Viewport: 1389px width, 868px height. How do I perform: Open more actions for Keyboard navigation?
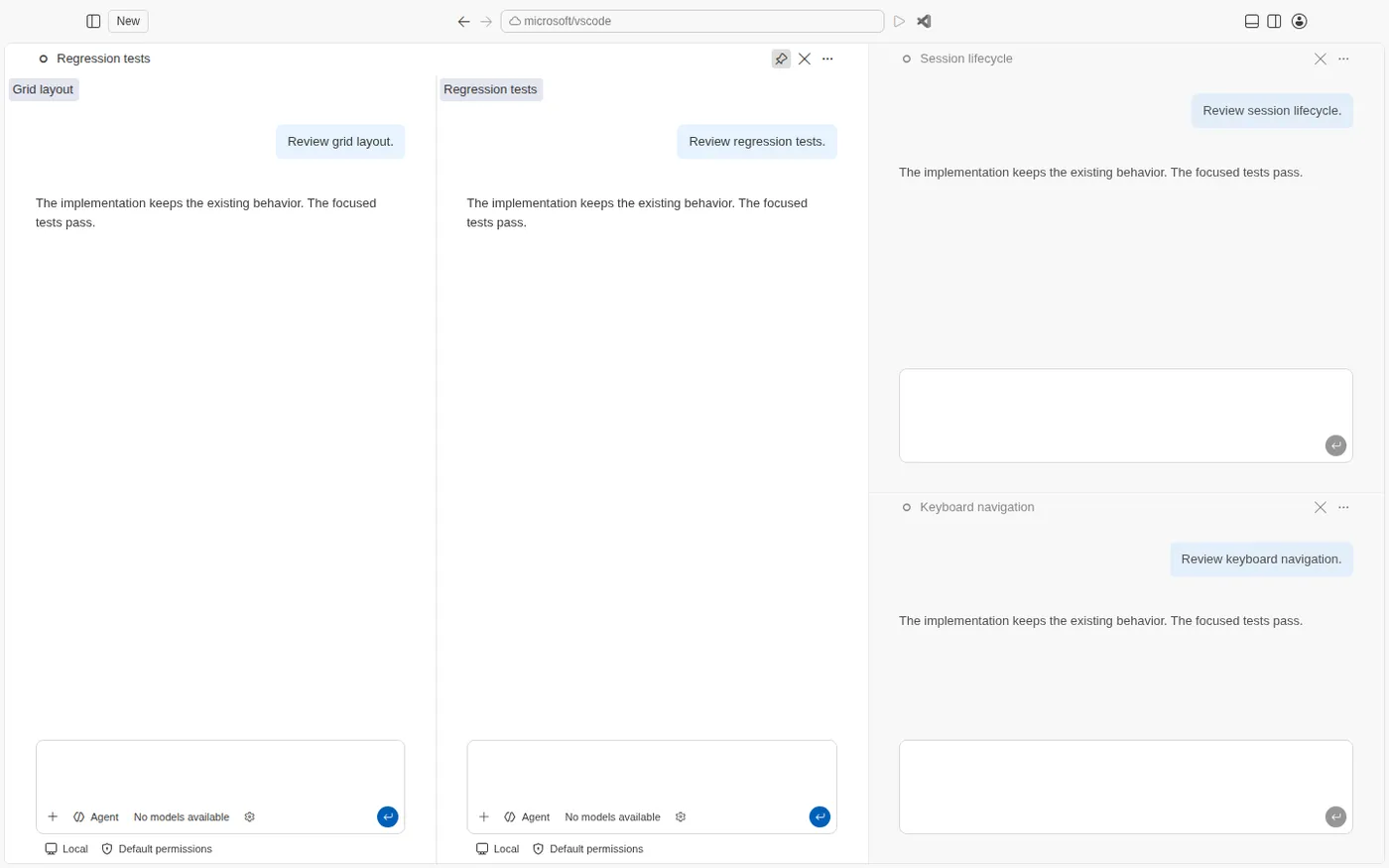pos(1343,507)
